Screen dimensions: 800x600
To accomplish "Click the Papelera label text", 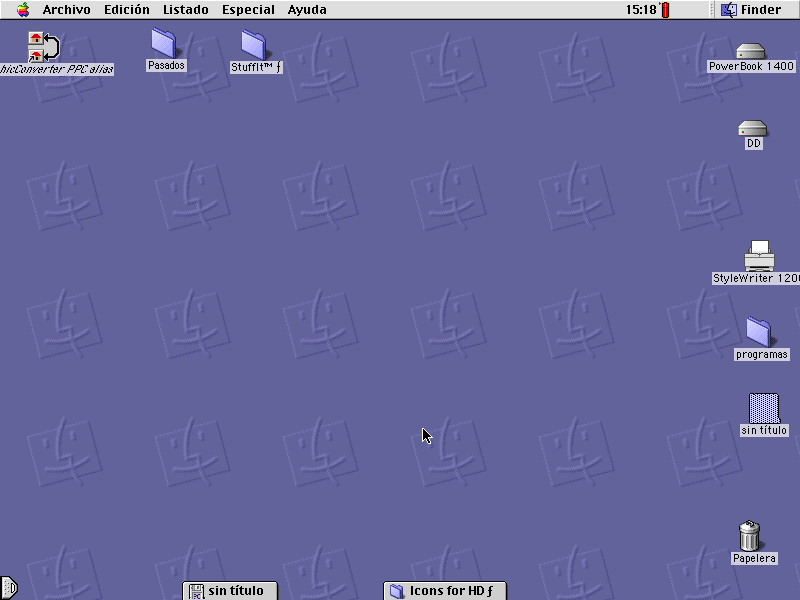I will [x=754, y=558].
